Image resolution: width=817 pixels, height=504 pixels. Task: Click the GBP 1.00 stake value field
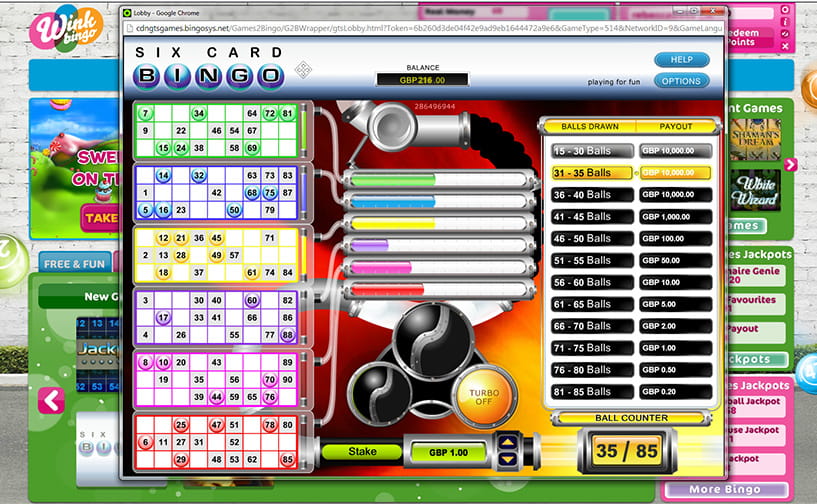tap(448, 452)
